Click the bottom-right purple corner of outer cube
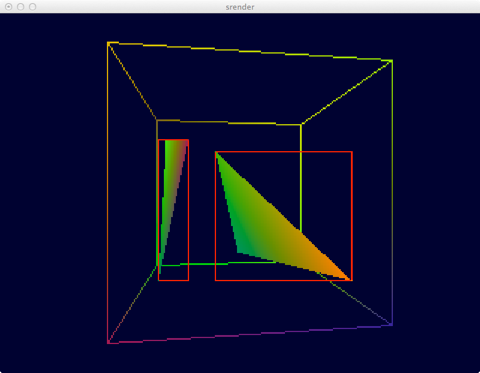The height and width of the screenshot is (373, 480). coord(392,324)
